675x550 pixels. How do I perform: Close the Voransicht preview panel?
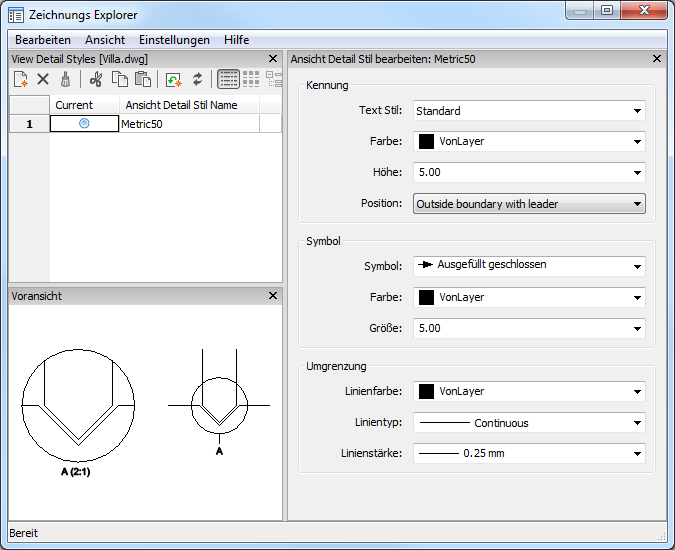pyautogui.click(x=273, y=296)
